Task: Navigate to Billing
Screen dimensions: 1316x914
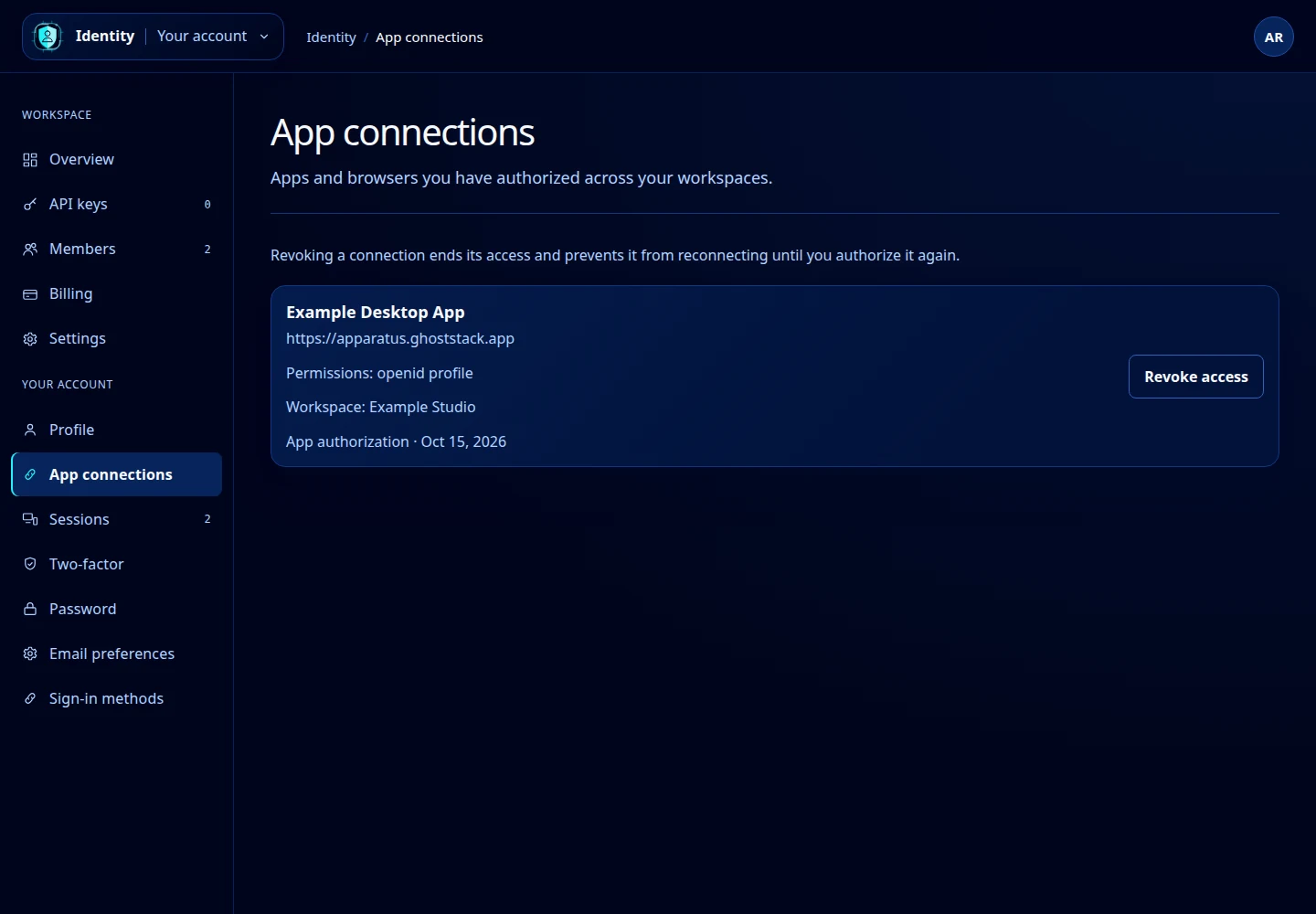Action: pyautogui.click(x=117, y=294)
